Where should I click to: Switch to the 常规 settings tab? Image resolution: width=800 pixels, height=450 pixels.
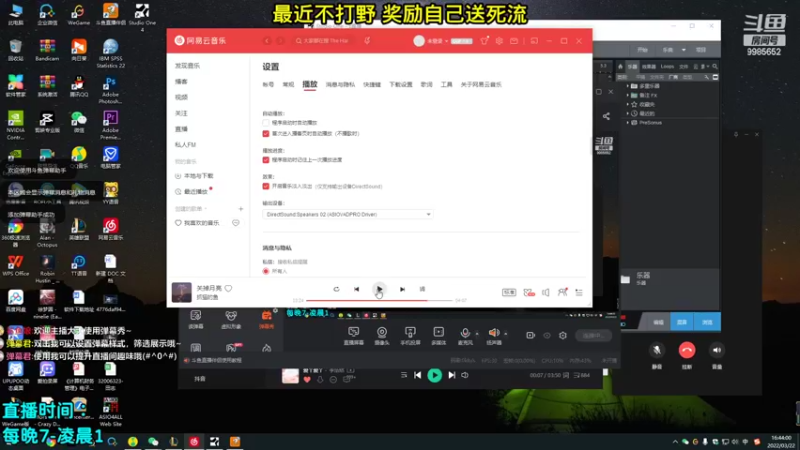click(x=288, y=85)
